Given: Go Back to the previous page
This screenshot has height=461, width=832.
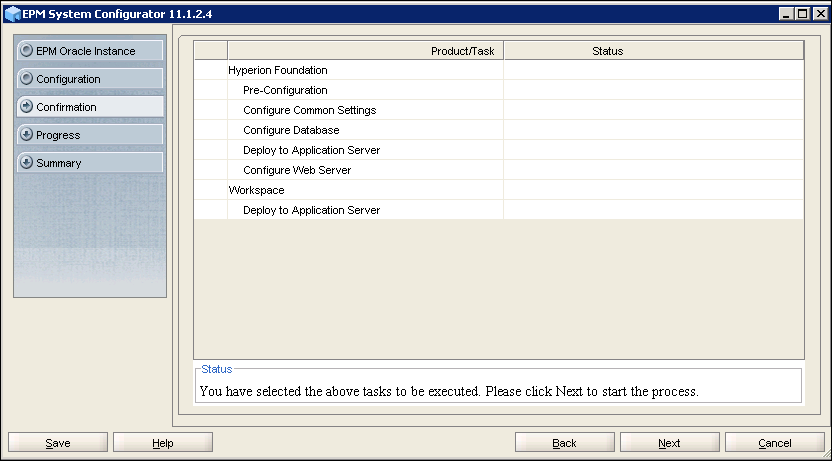Looking at the screenshot, I should click(565, 442).
